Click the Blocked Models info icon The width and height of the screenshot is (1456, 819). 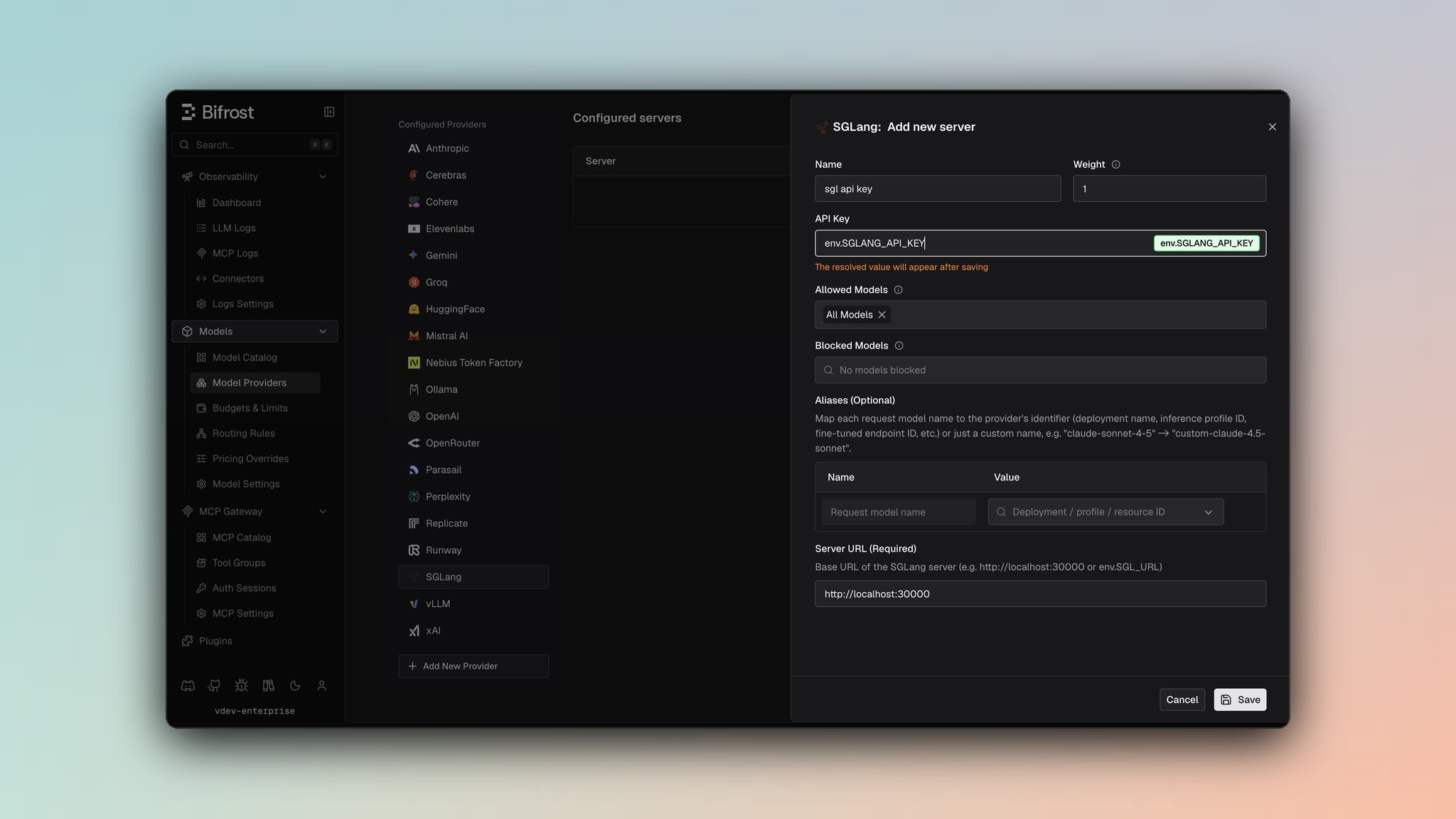click(x=899, y=346)
